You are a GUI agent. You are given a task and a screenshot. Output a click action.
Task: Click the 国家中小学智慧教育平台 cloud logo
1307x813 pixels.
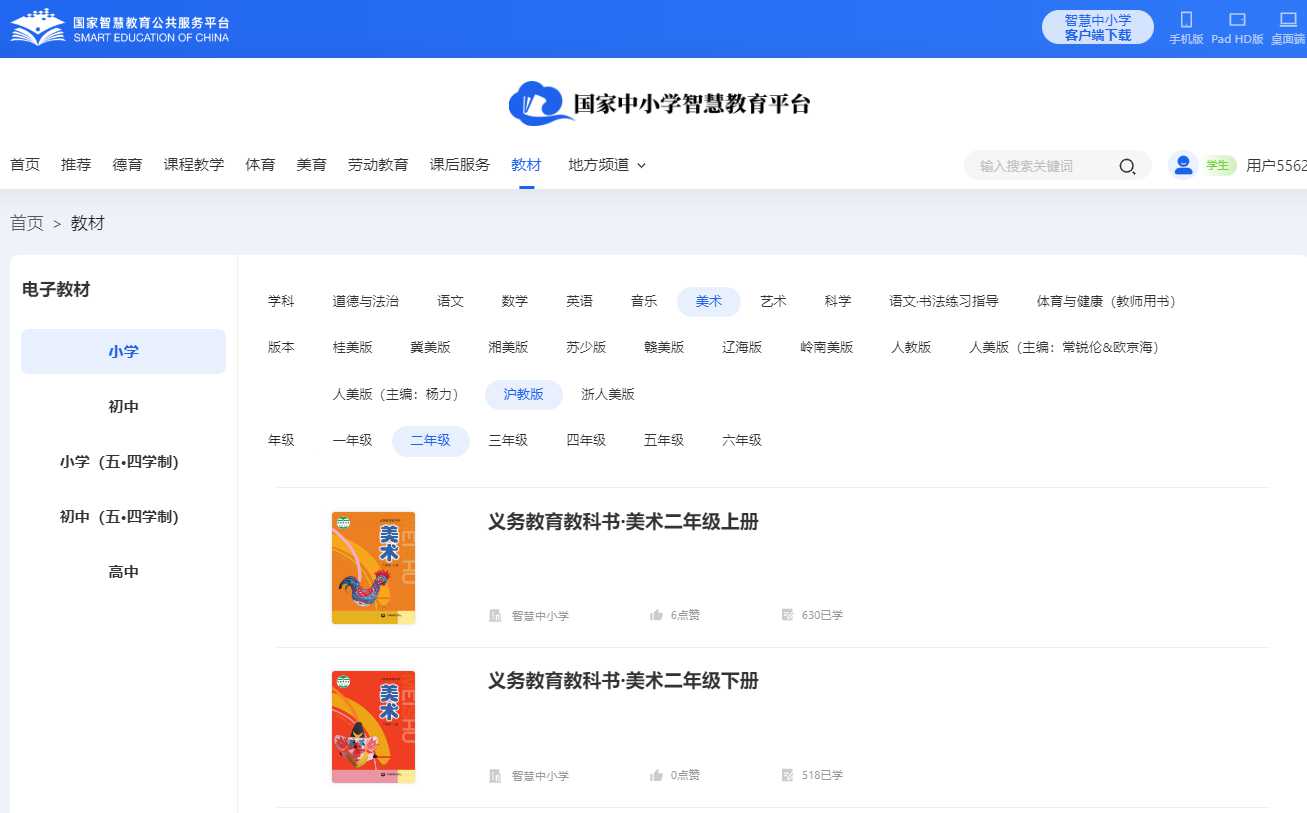click(659, 104)
